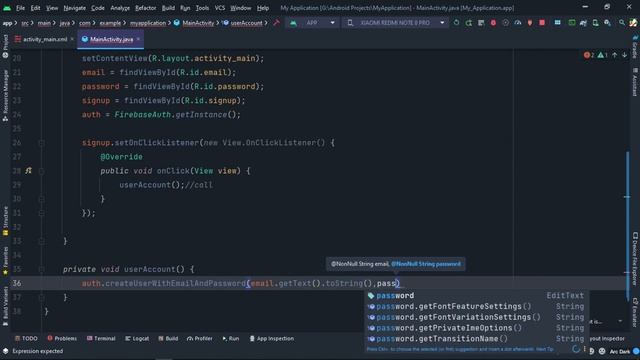Viewport: 640px width, 360px height.
Task: Click the src breadcrumb
Action: tap(25, 23)
